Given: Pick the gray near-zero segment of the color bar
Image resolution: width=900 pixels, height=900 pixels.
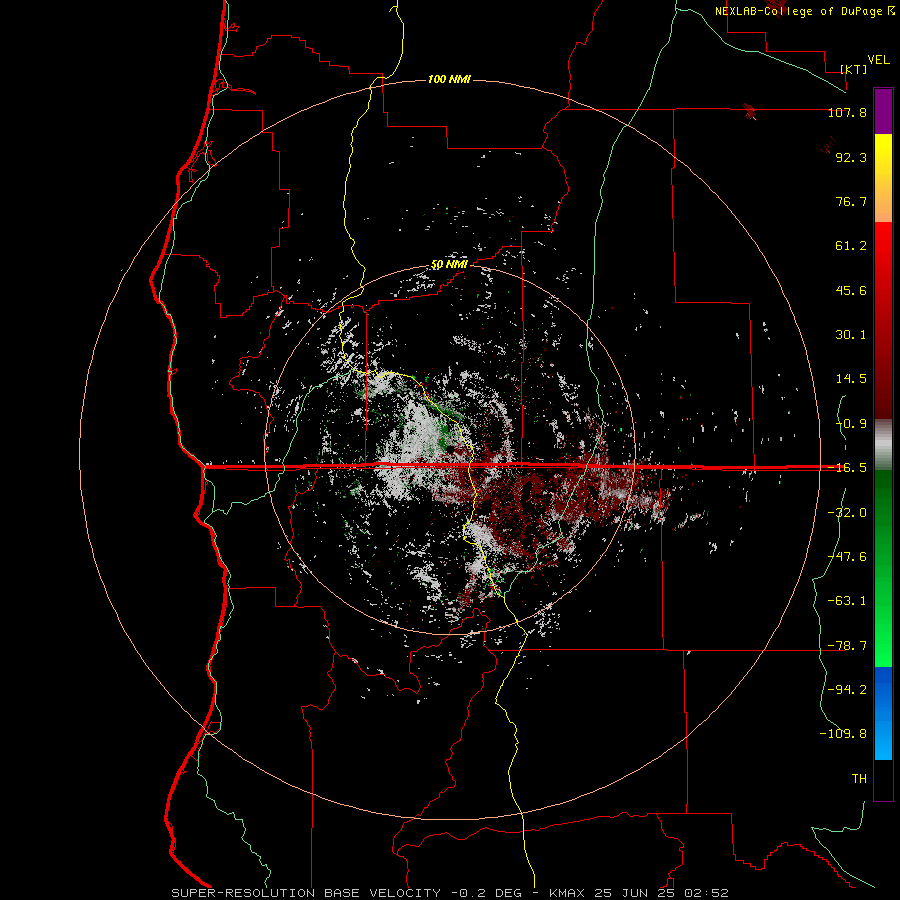Looking at the screenshot, I should (x=883, y=445).
